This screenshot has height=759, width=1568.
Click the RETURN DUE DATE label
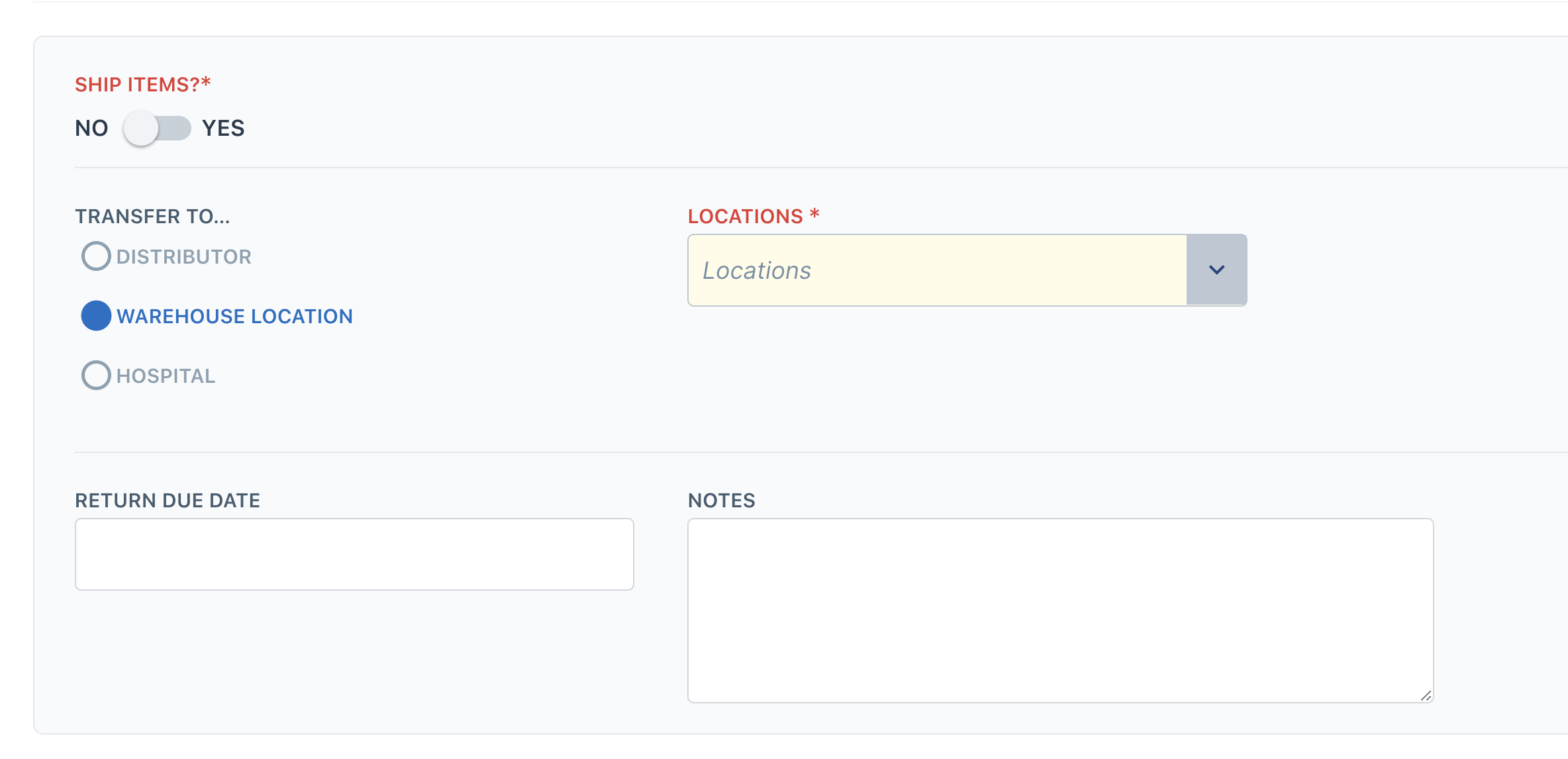pos(168,501)
